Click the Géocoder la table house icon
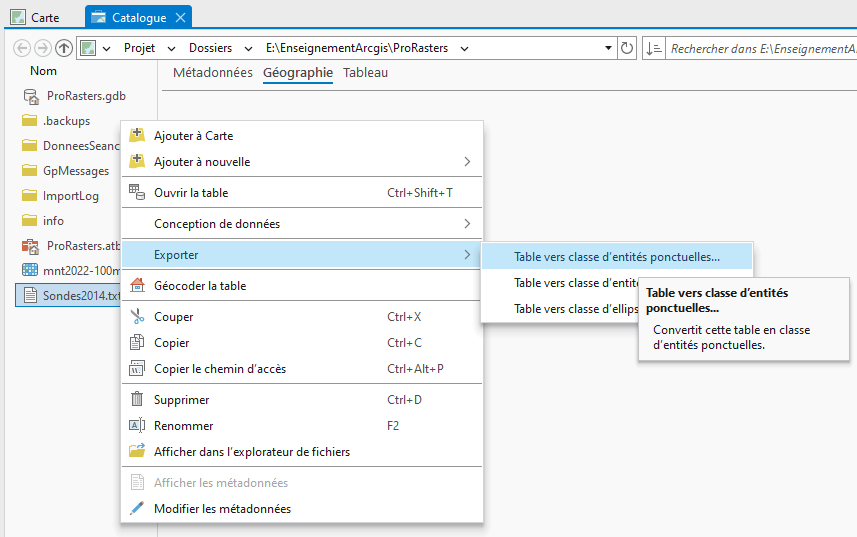 137,286
